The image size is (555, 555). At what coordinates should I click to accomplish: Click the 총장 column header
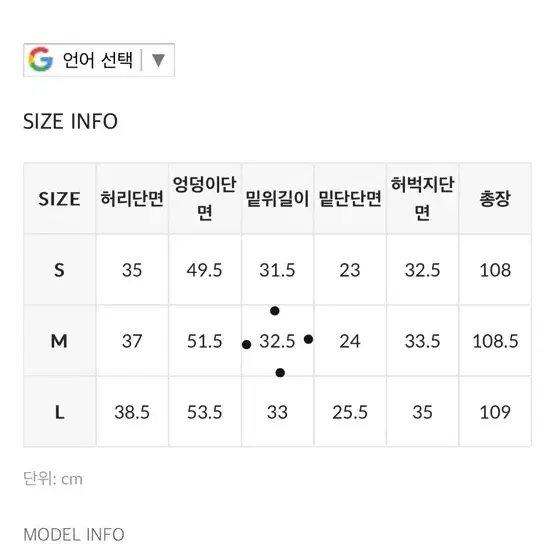[x=495, y=199]
